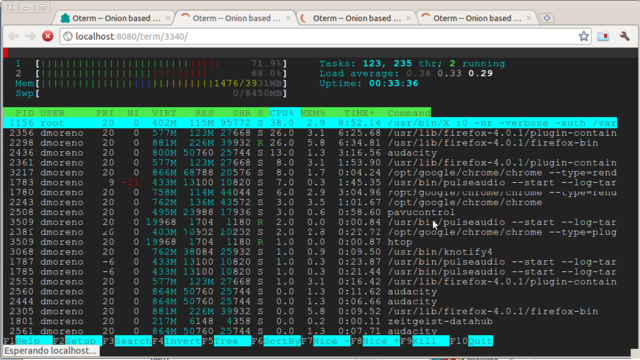Stop page loading with red X
The image size is (640, 360).
click(x=48, y=36)
